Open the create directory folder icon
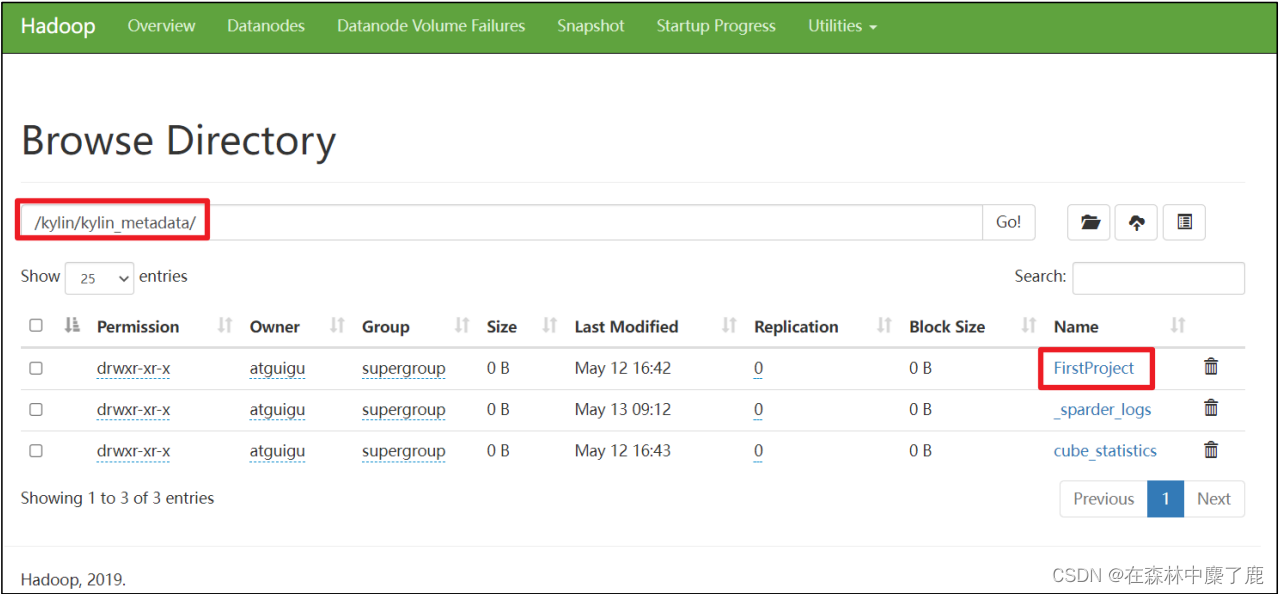This screenshot has height=594, width=1279. [x=1089, y=222]
